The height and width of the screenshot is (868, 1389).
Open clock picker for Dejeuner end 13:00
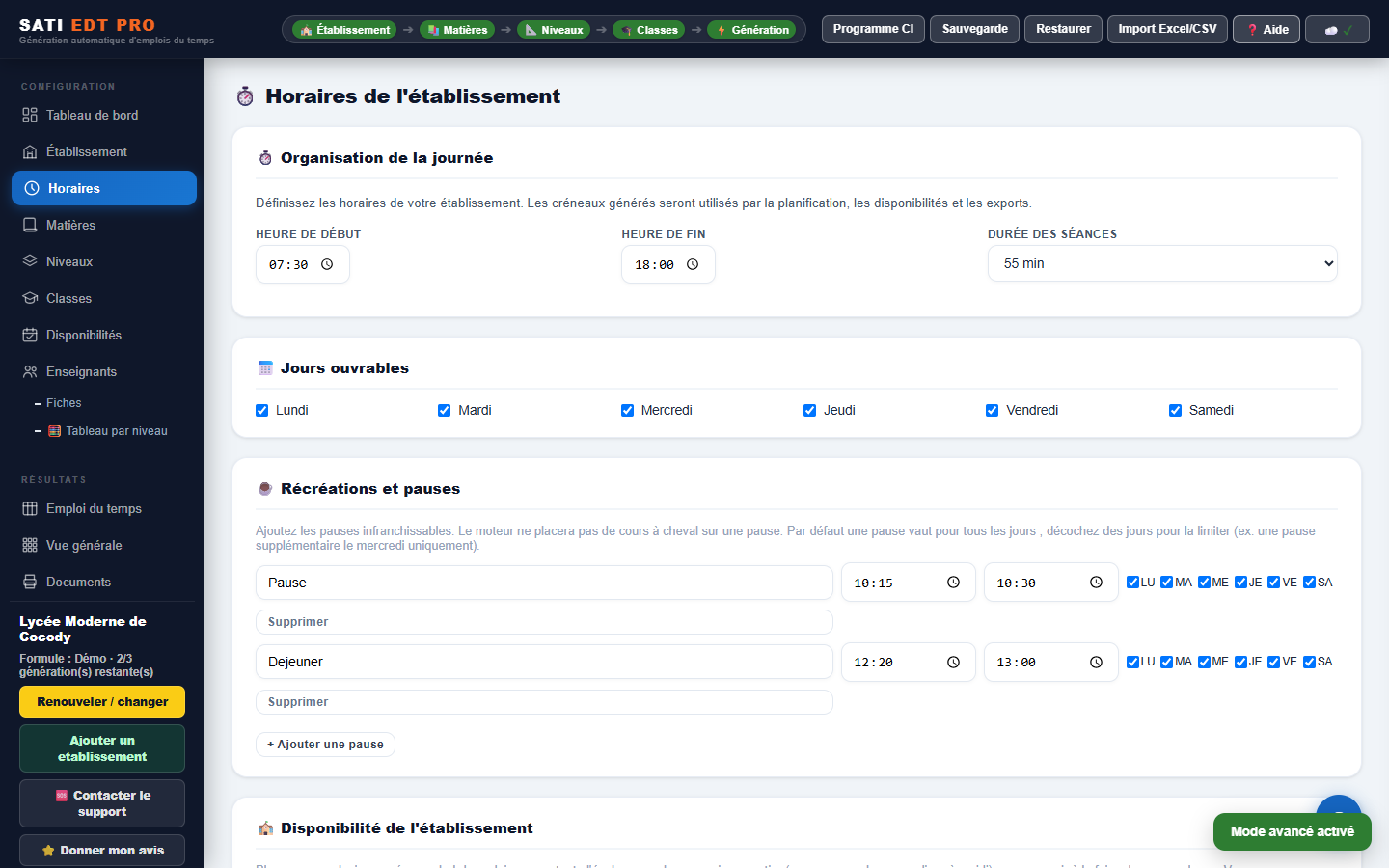pyautogui.click(x=1096, y=663)
